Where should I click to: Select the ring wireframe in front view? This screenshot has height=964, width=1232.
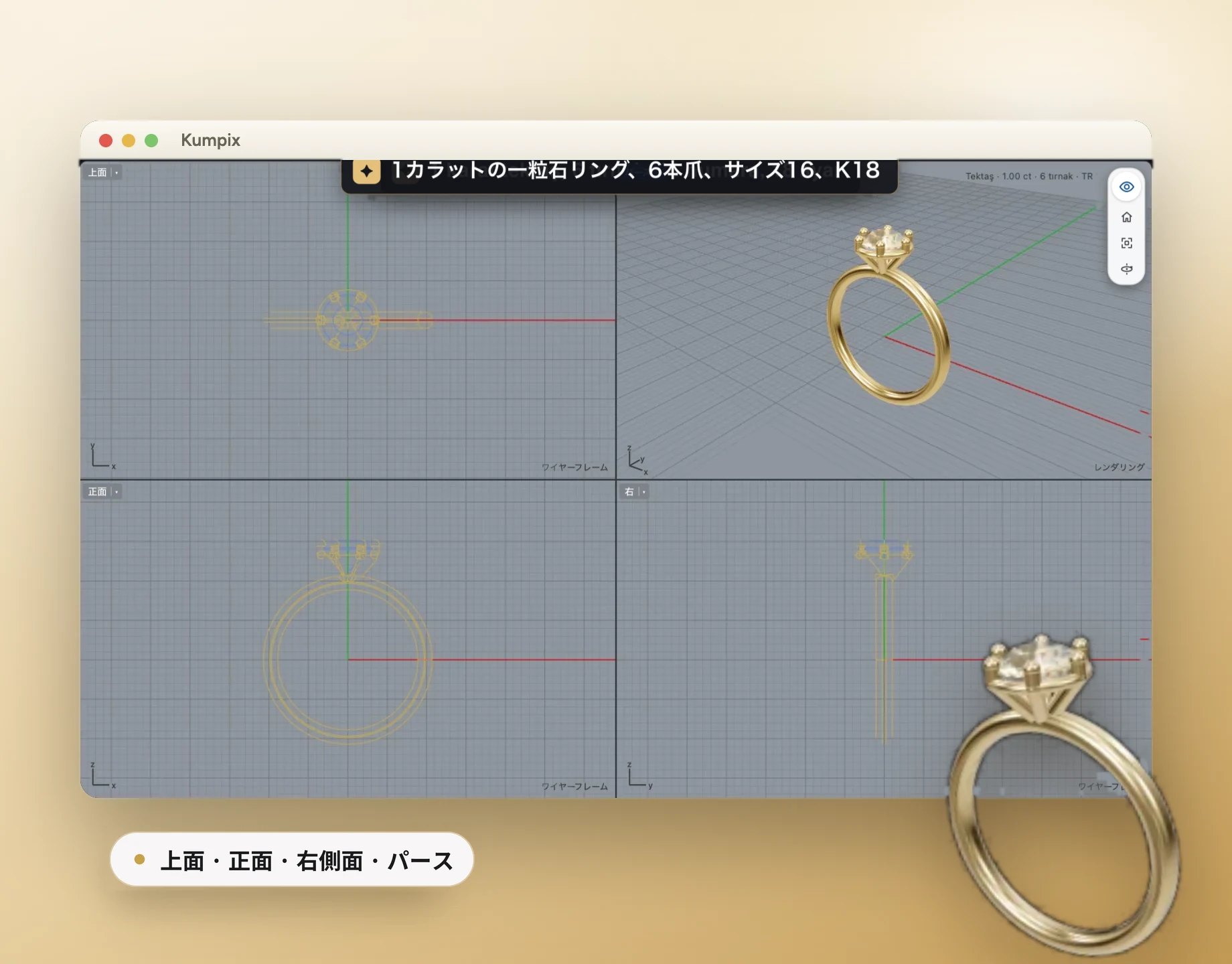click(x=348, y=641)
